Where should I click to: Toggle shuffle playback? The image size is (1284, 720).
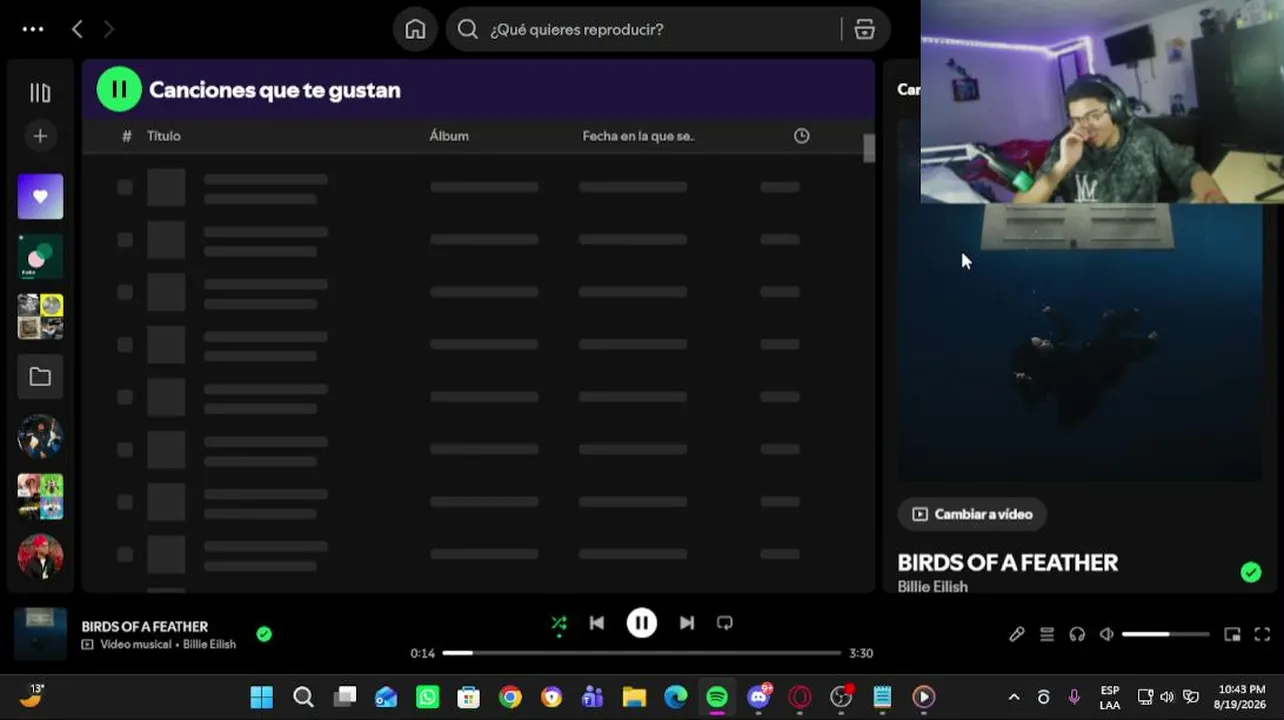[x=559, y=624]
